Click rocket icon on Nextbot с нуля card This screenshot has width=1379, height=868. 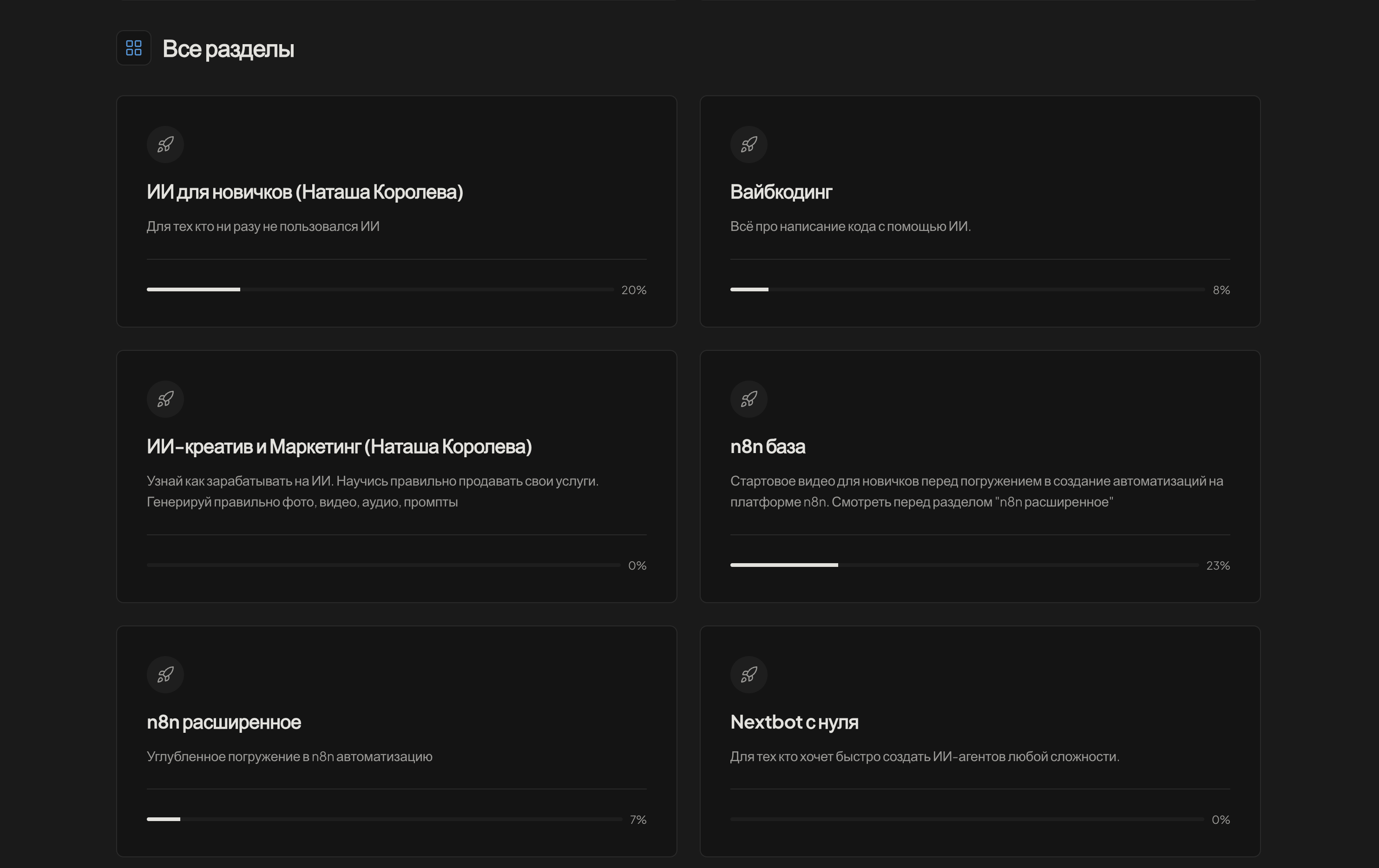[749, 675]
